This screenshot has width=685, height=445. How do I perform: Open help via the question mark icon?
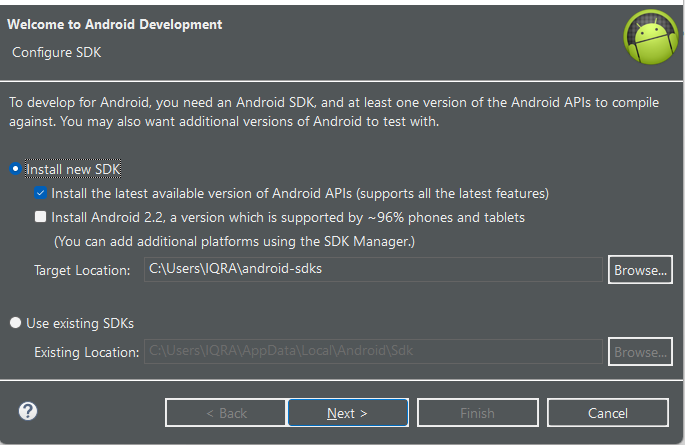(28, 411)
